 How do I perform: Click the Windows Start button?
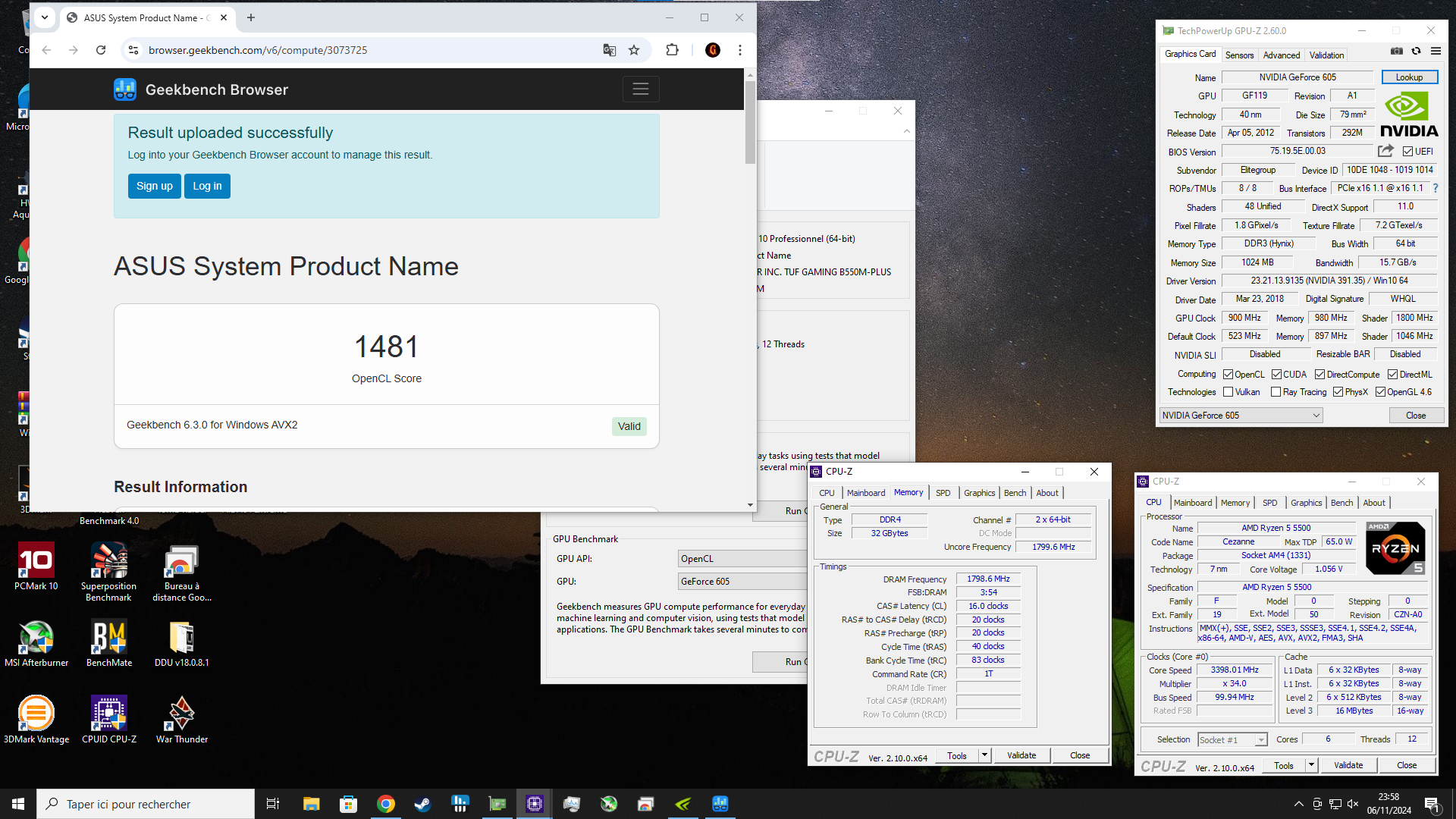click(x=18, y=804)
